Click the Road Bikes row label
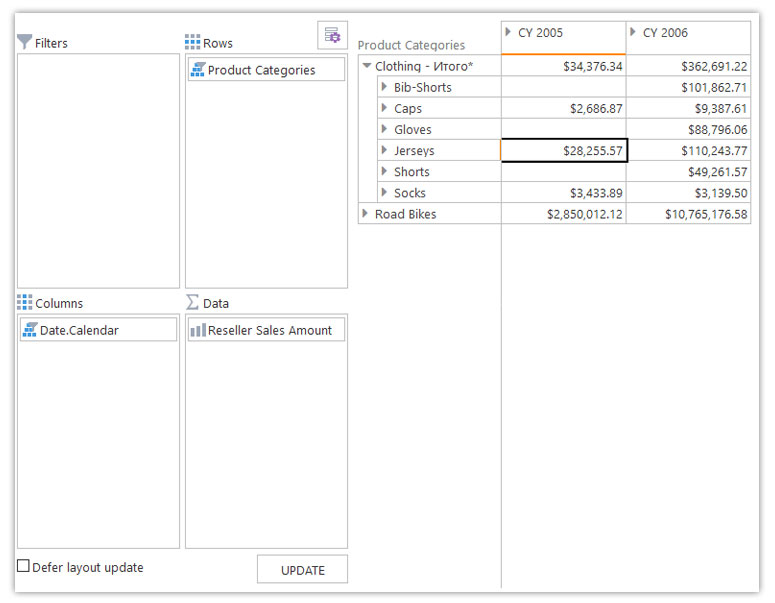 405,214
